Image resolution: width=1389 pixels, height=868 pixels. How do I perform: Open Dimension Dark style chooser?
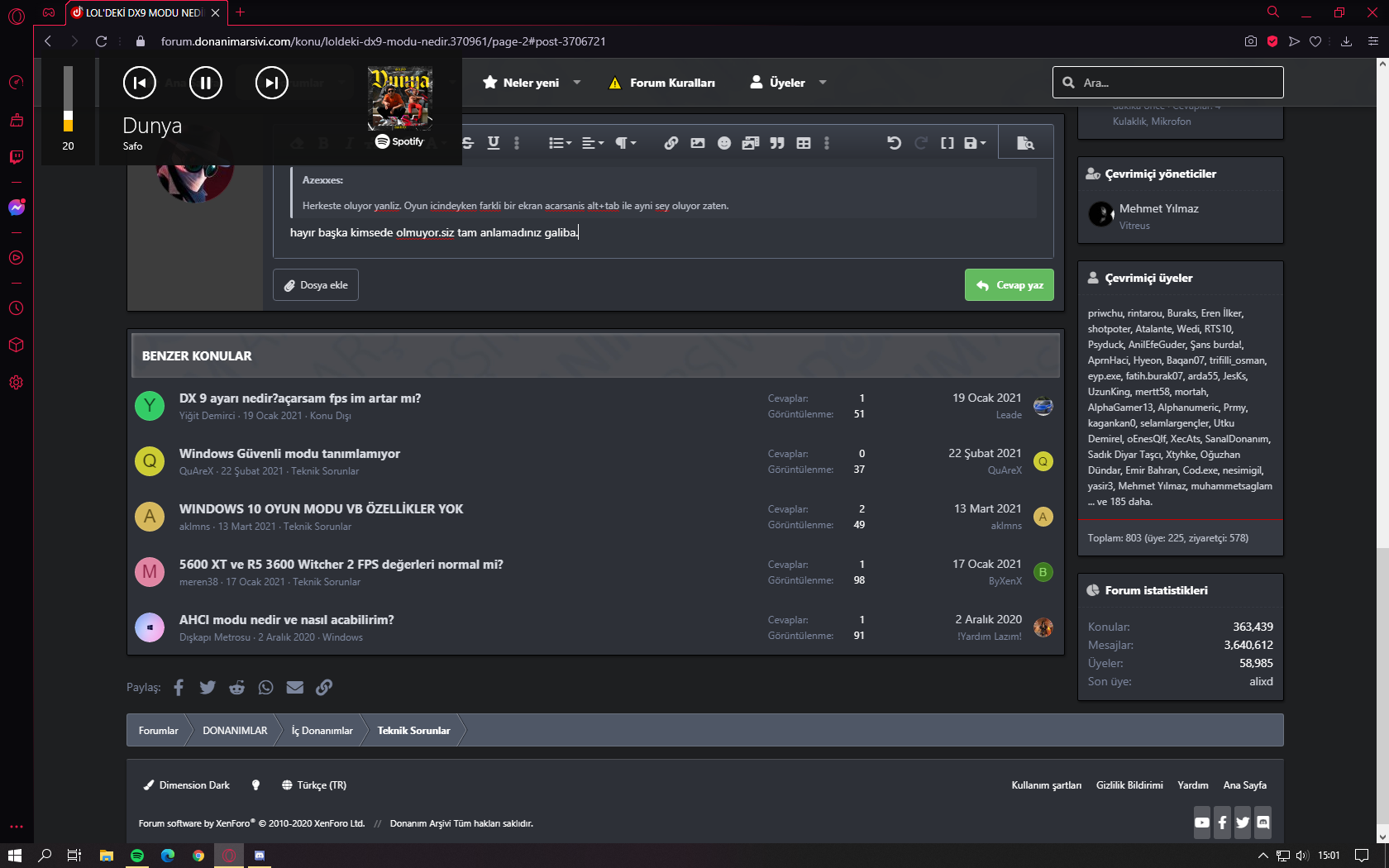tap(187, 785)
